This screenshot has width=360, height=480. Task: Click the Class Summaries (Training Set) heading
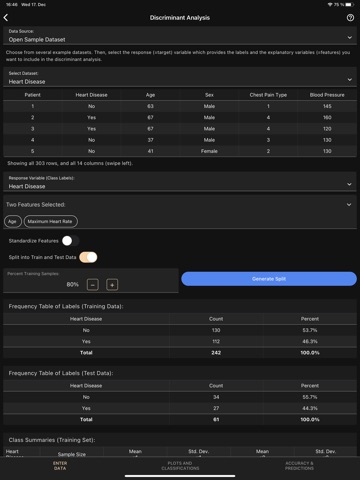(52, 440)
